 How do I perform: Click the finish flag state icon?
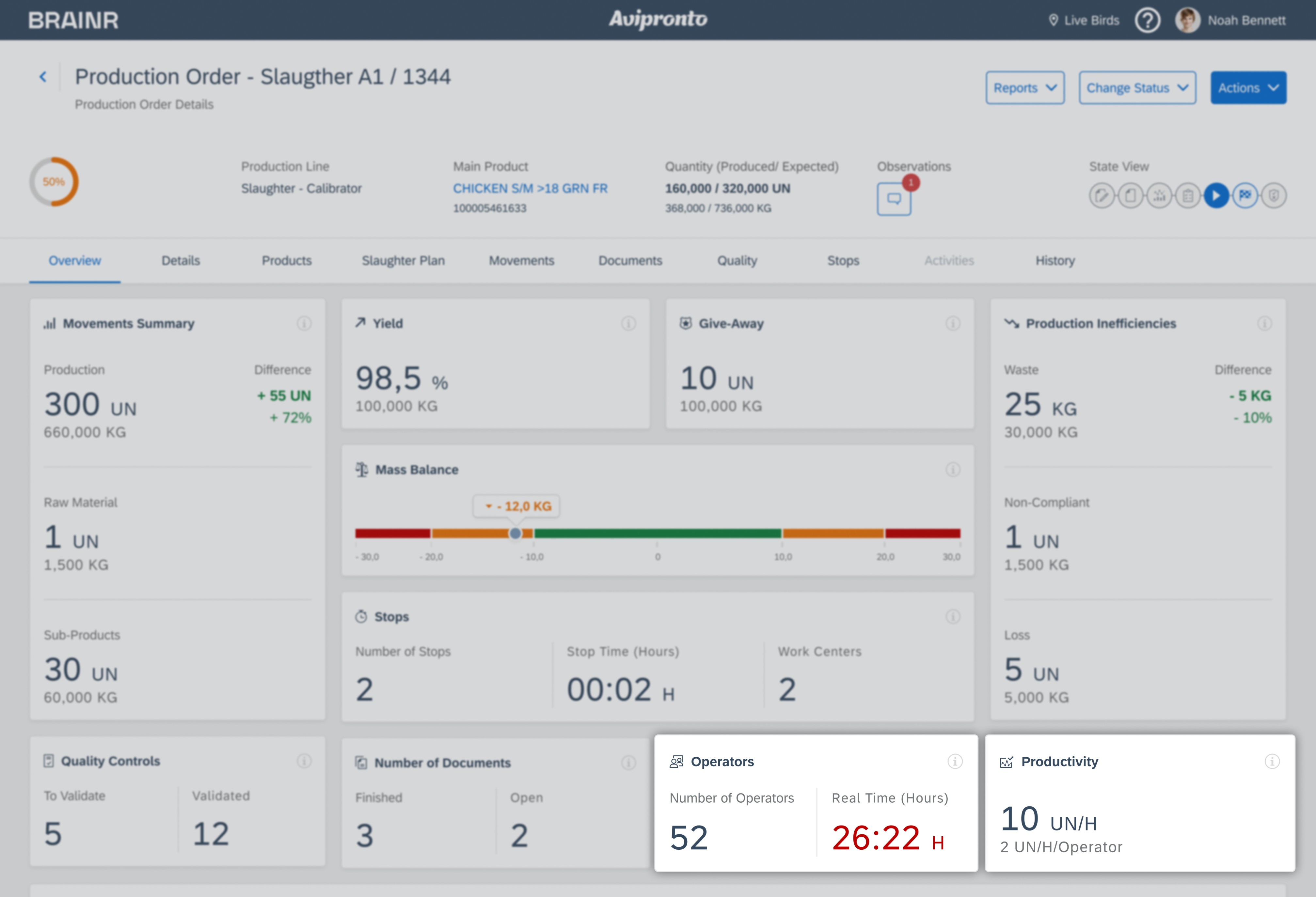pyautogui.click(x=1245, y=196)
